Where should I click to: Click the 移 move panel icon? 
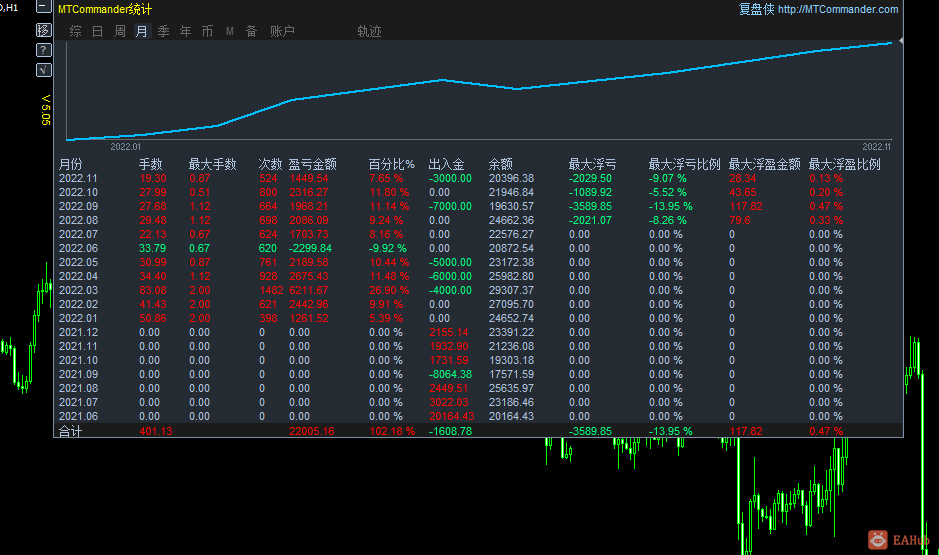[44, 30]
